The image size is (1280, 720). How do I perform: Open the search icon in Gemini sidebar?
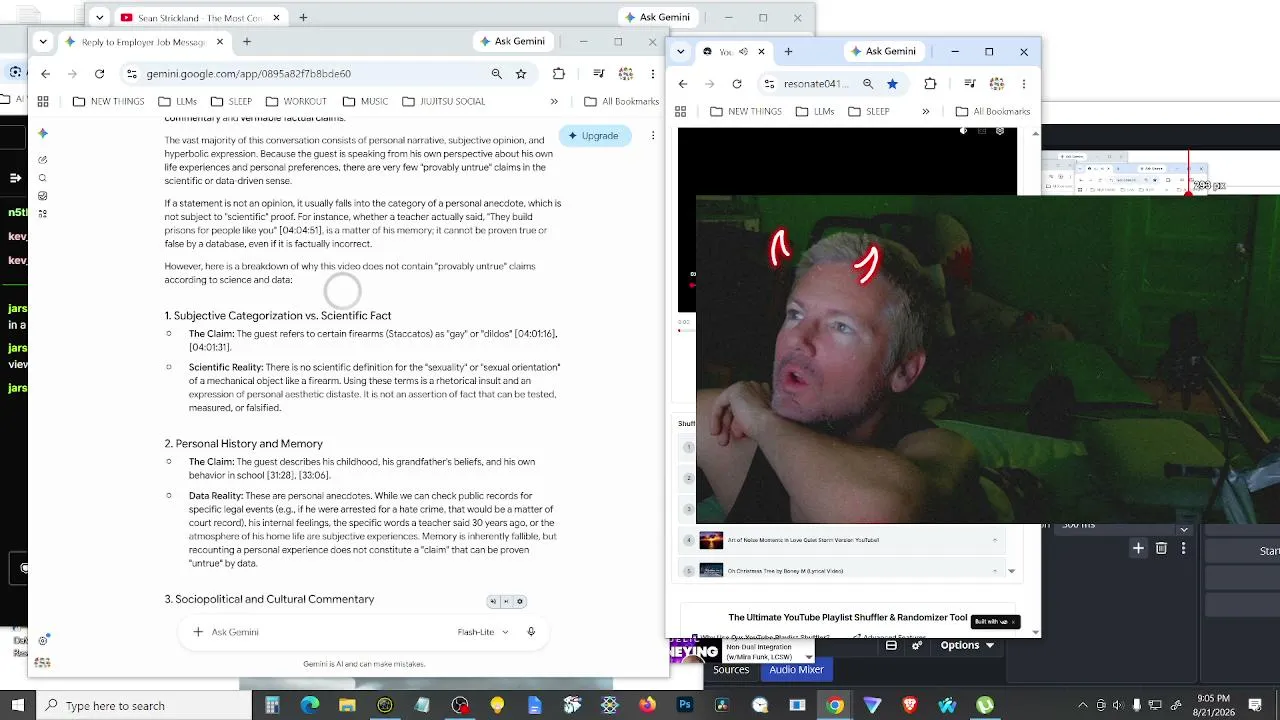[42, 178]
